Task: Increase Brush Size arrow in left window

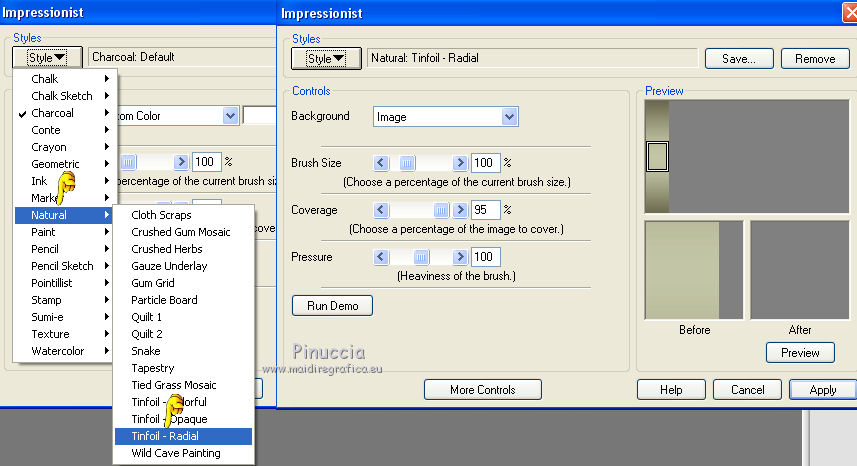Action: pyautogui.click(x=181, y=162)
